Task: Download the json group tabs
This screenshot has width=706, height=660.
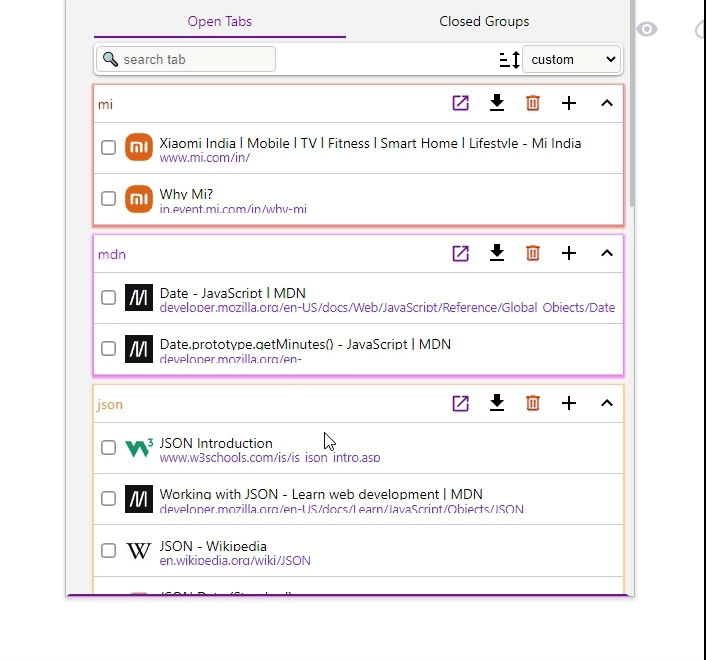Action: [x=497, y=403]
